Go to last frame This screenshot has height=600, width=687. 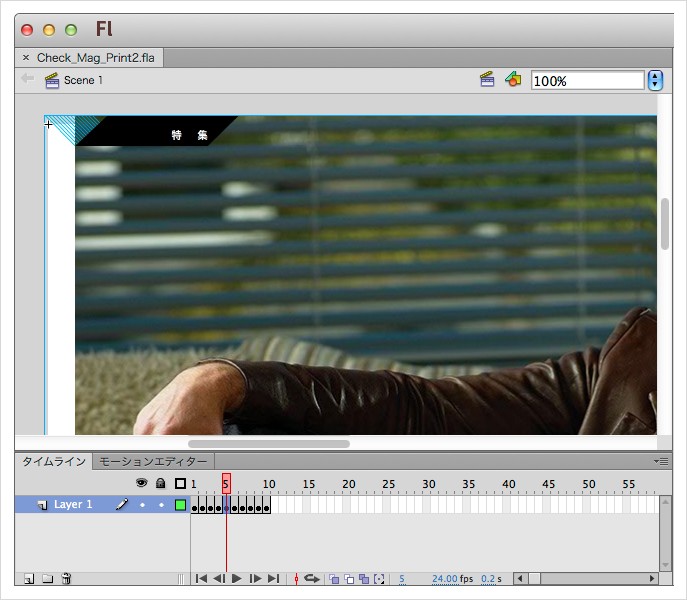(273, 579)
